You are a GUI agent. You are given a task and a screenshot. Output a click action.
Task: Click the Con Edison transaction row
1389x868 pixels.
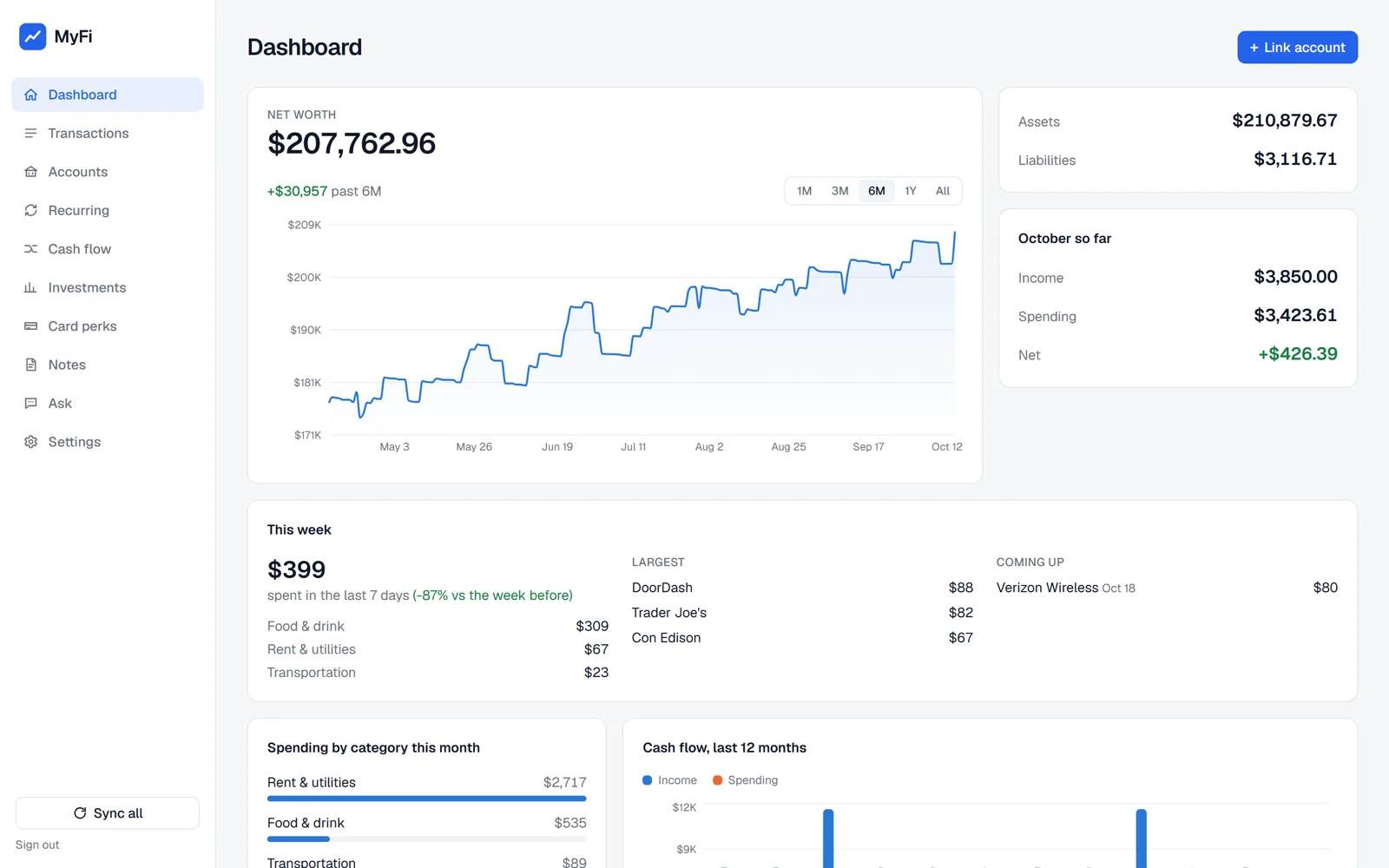pos(802,638)
